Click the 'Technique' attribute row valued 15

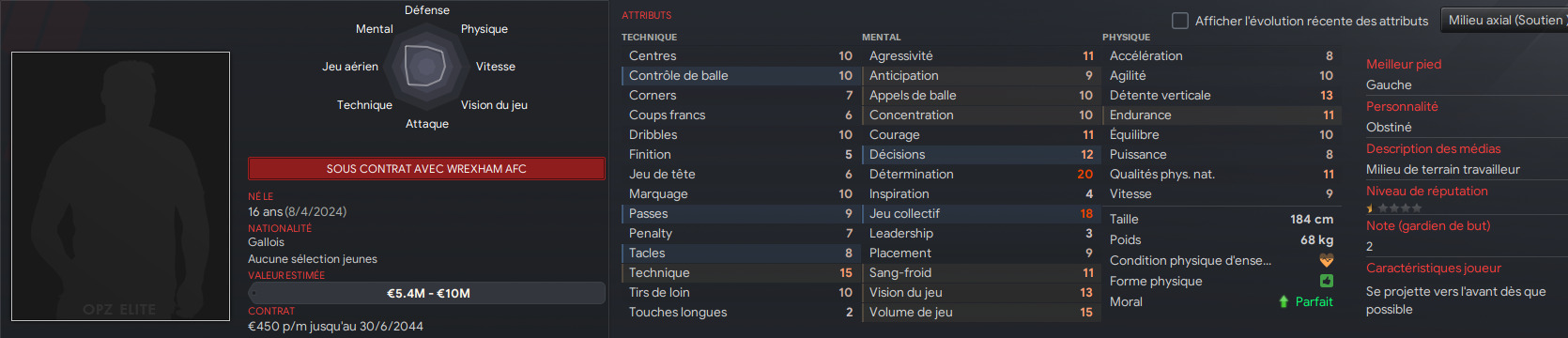point(739,272)
